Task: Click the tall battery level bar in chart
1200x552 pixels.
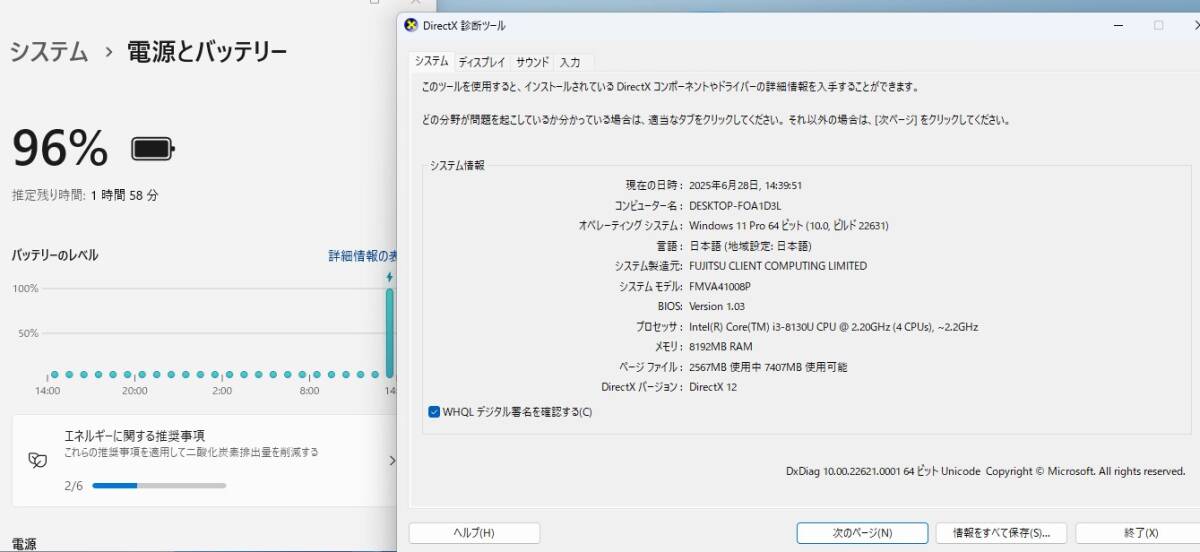Action: (x=390, y=333)
